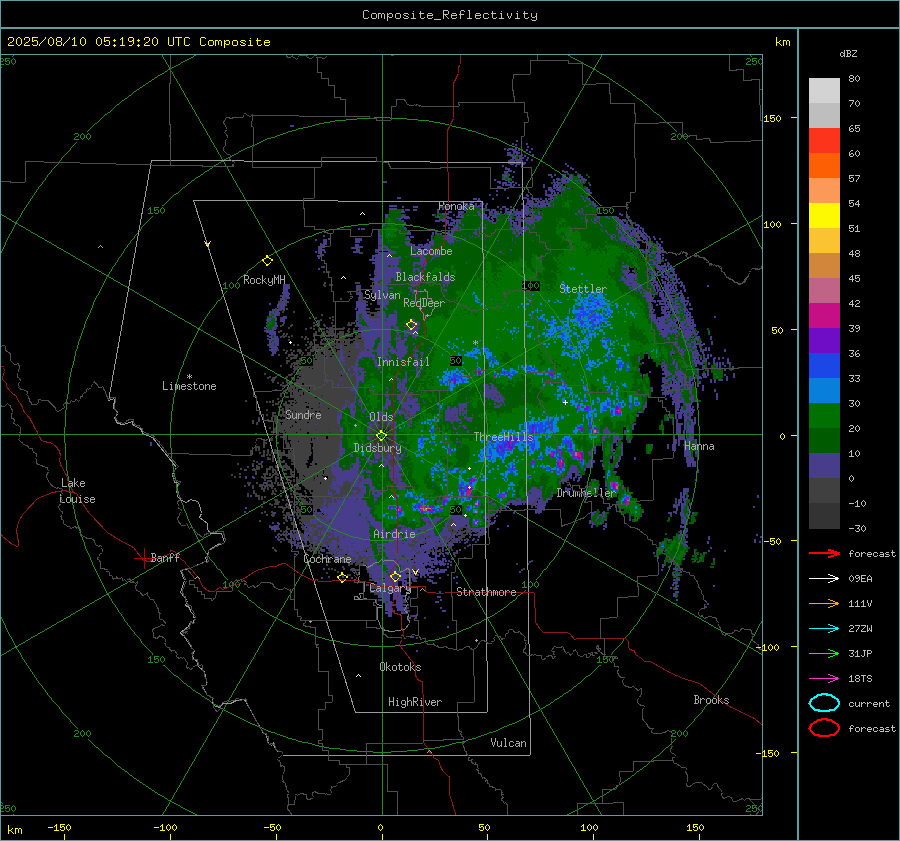Click the dBZ legend heading
Viewport: 900px width, 841px height.
tap(848, 54)
